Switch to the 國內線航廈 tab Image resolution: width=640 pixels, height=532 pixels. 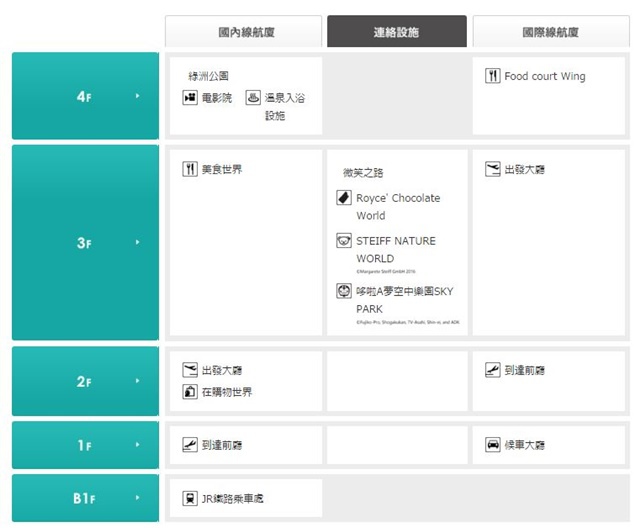[243, 31]
